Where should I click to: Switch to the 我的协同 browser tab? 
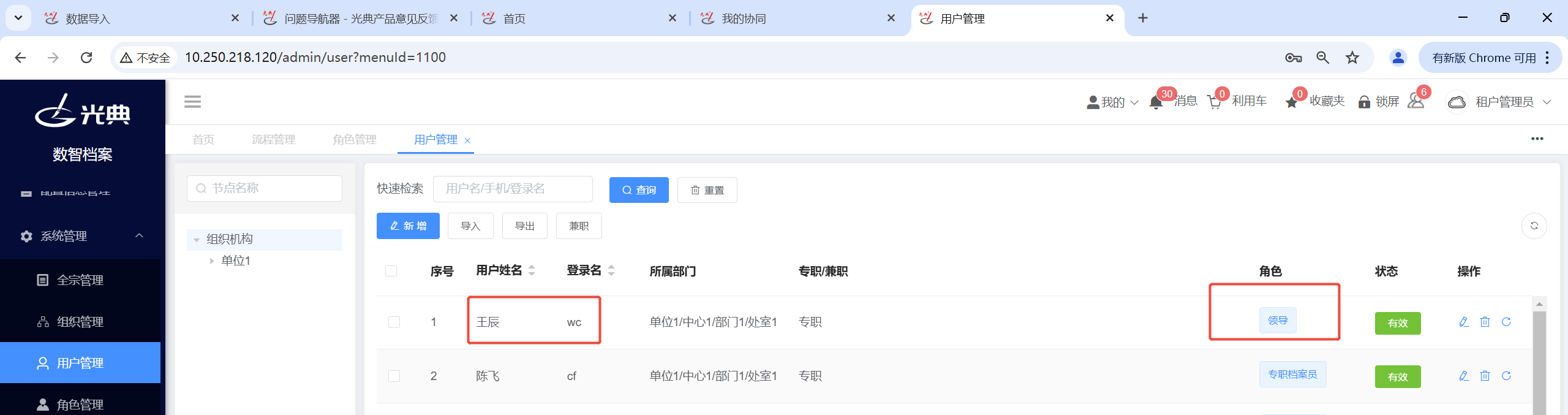tap(796, 18)
